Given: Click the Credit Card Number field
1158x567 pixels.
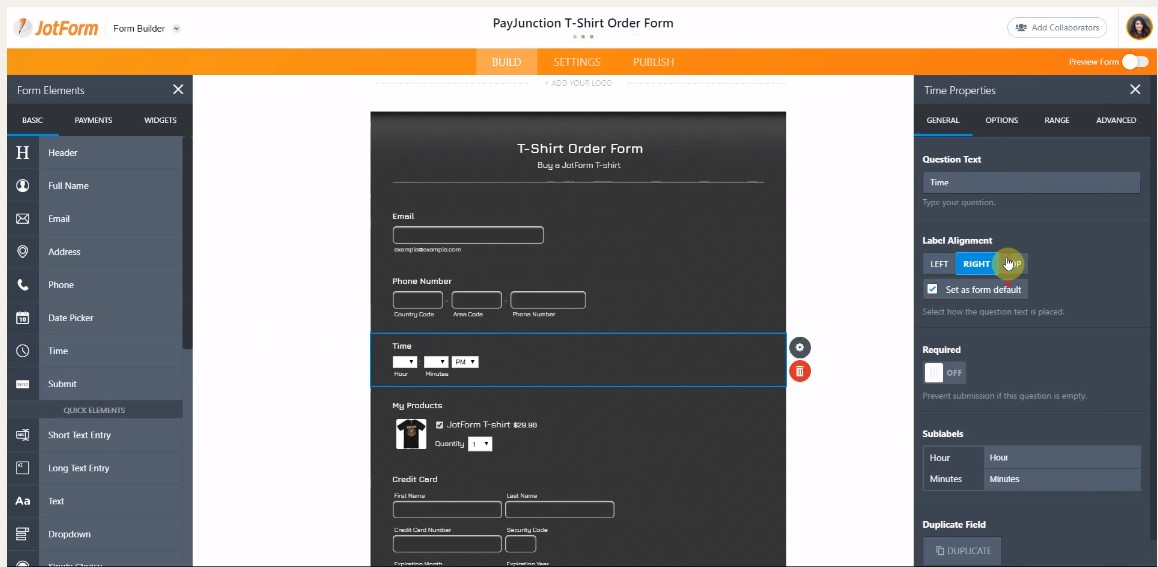Looking at the screenshot, I should [448, 544].
